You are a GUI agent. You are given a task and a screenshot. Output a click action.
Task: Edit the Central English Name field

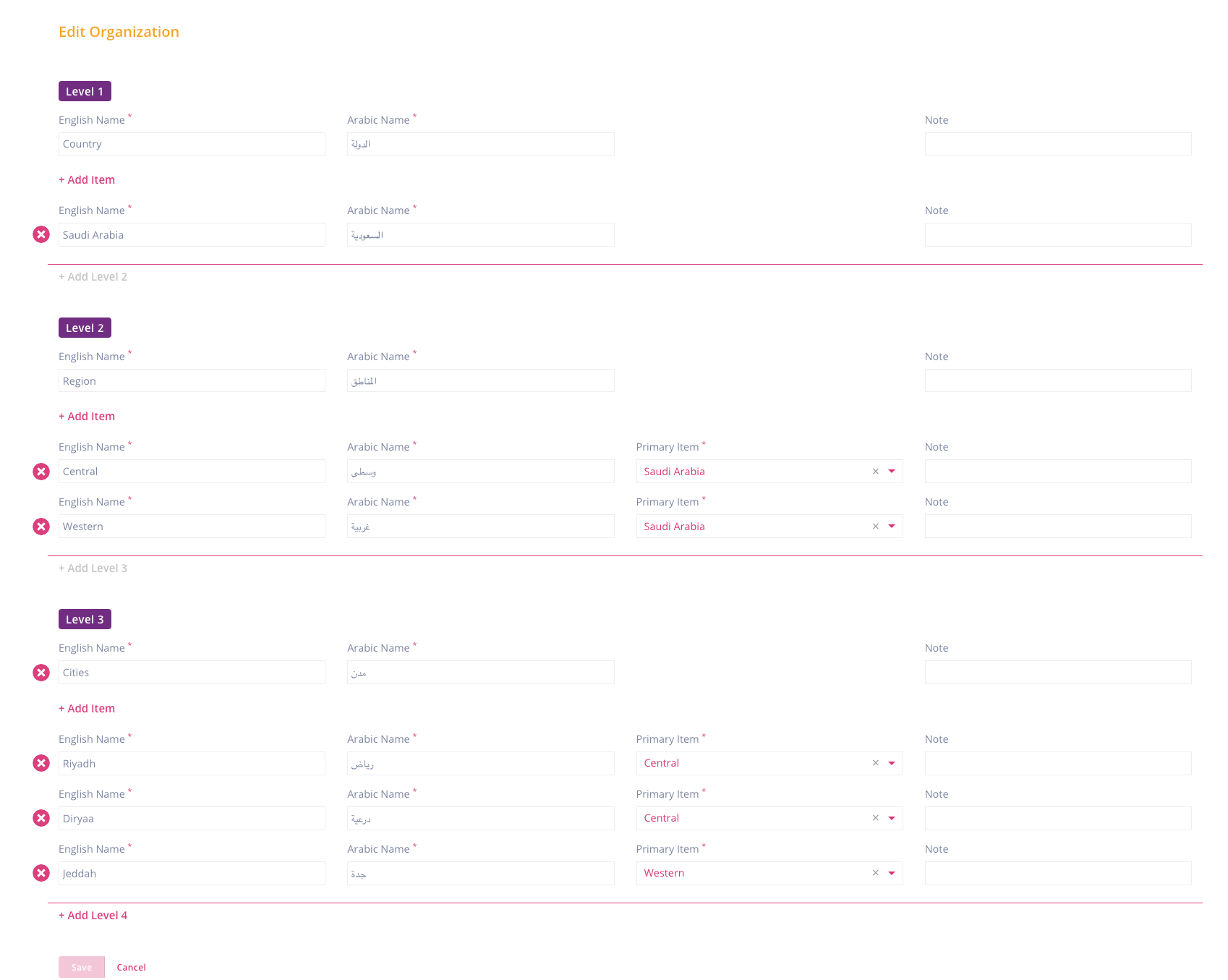(192, 472)
